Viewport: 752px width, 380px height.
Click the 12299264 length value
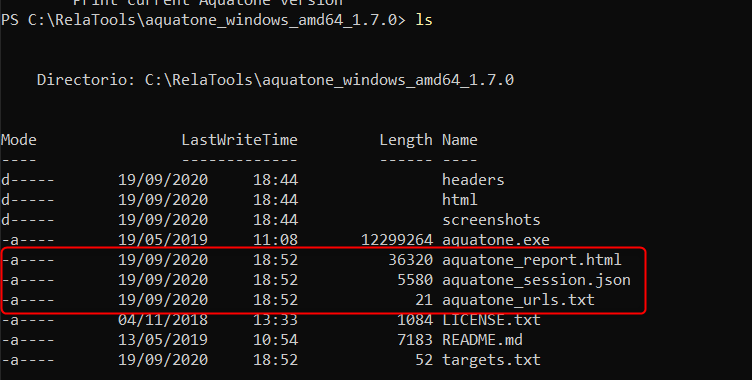(x=397, y=240)
